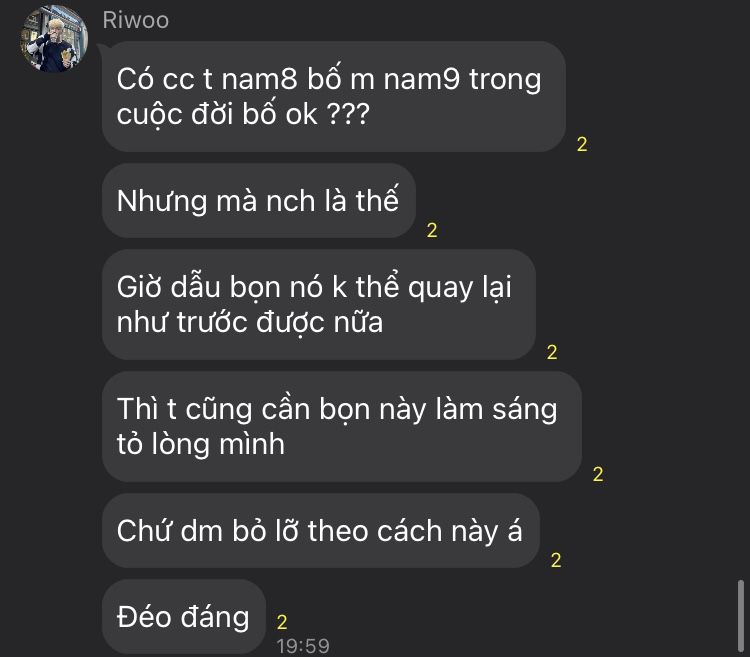The height and width of the screenshot is (657, 750).
Task: Select the 'Nhưng mà nch là thế' message
Action: point(258,200)
